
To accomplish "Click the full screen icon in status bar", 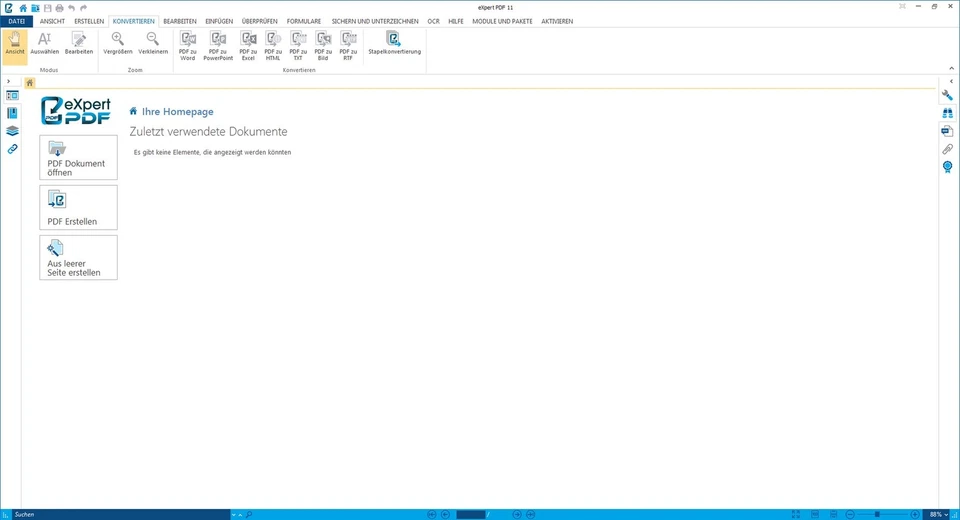I will 796,514.
